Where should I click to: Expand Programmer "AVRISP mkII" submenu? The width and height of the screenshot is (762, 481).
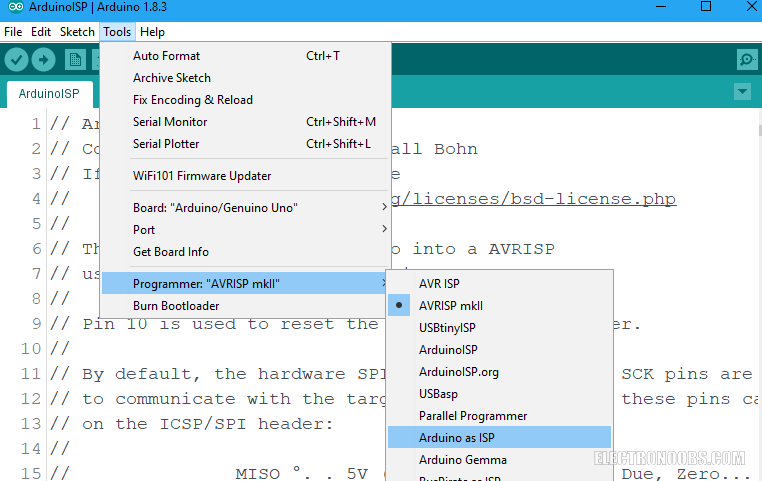244,283
